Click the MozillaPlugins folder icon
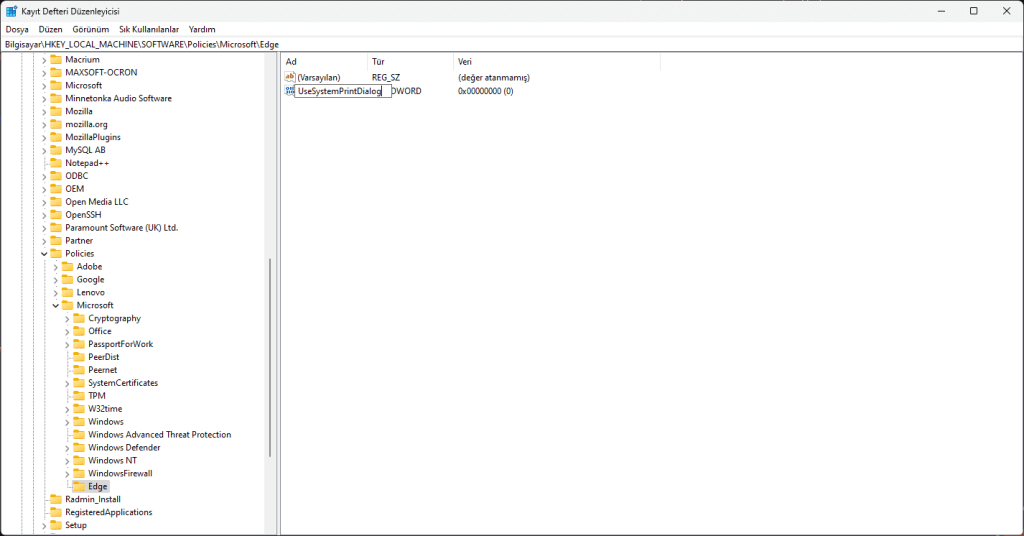 (56, 137)
